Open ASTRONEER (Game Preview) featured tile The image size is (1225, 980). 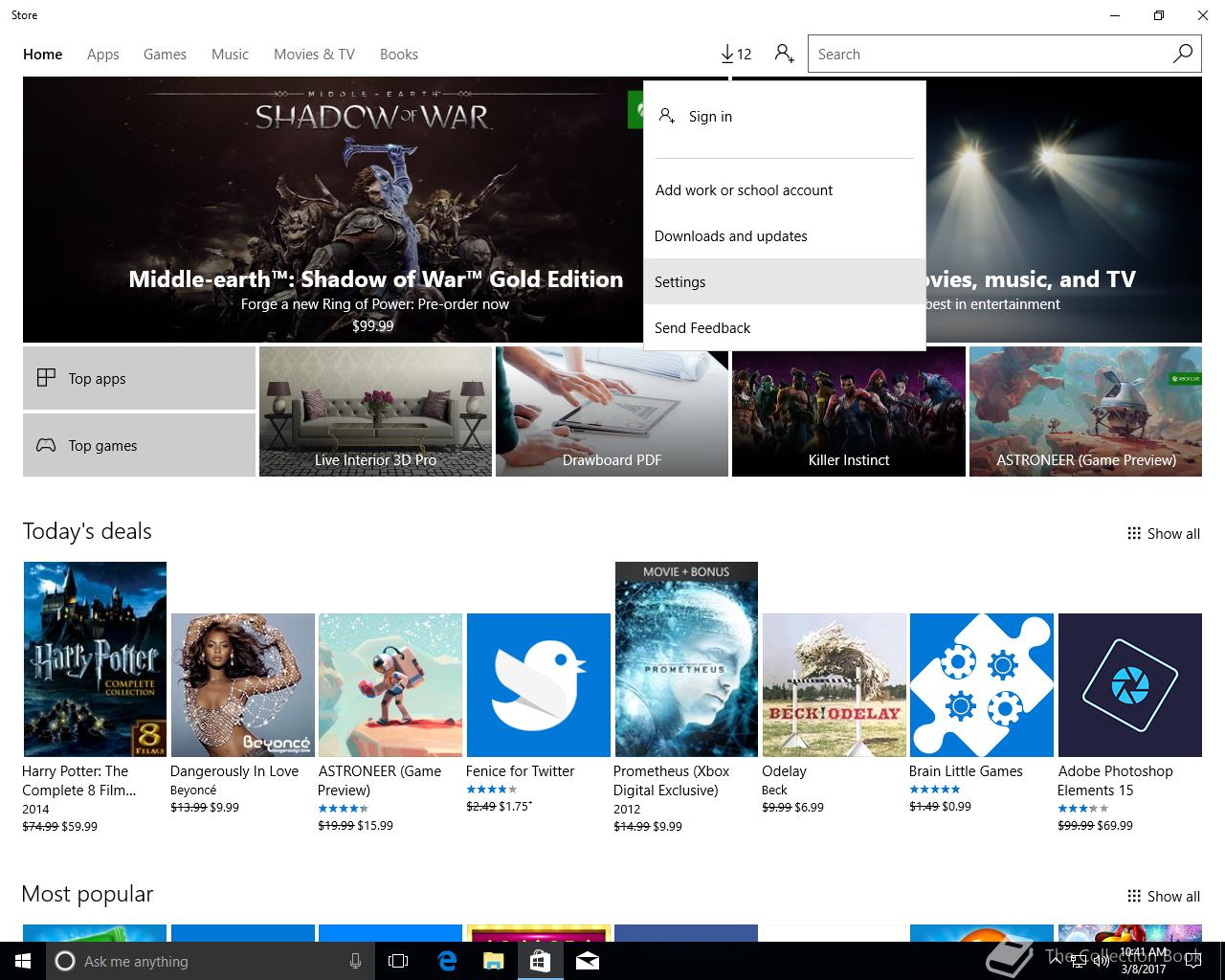pos(1085,412)
